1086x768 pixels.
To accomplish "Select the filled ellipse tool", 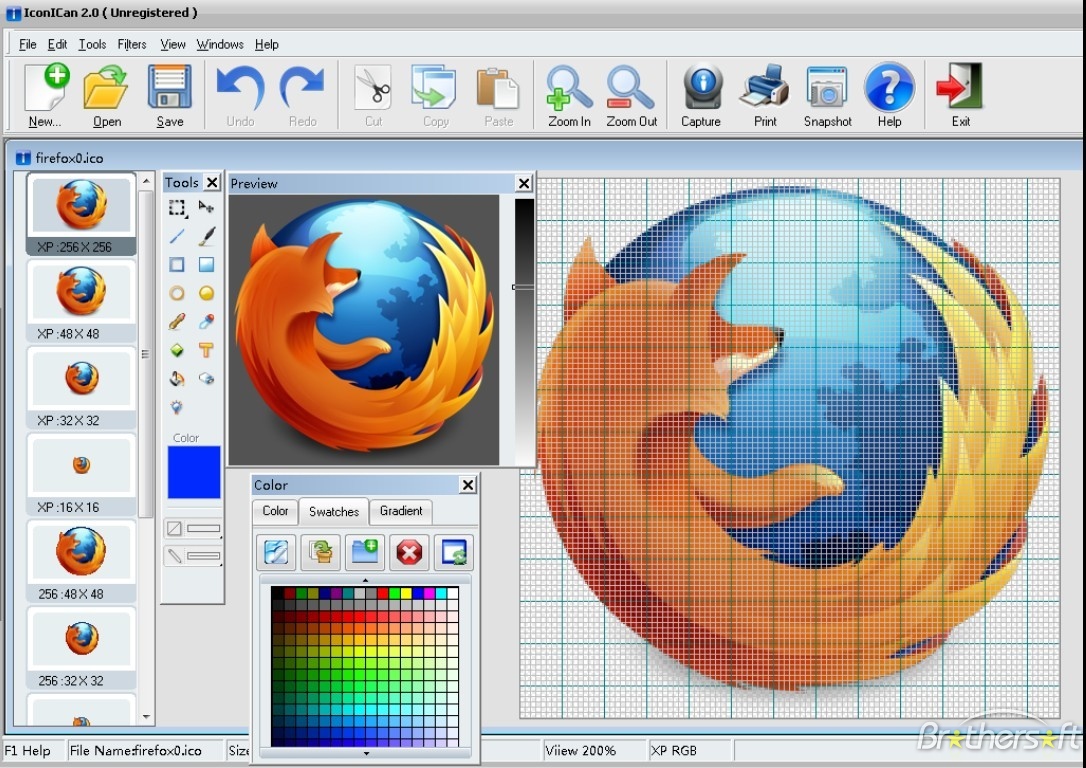I will coord(207,292).
